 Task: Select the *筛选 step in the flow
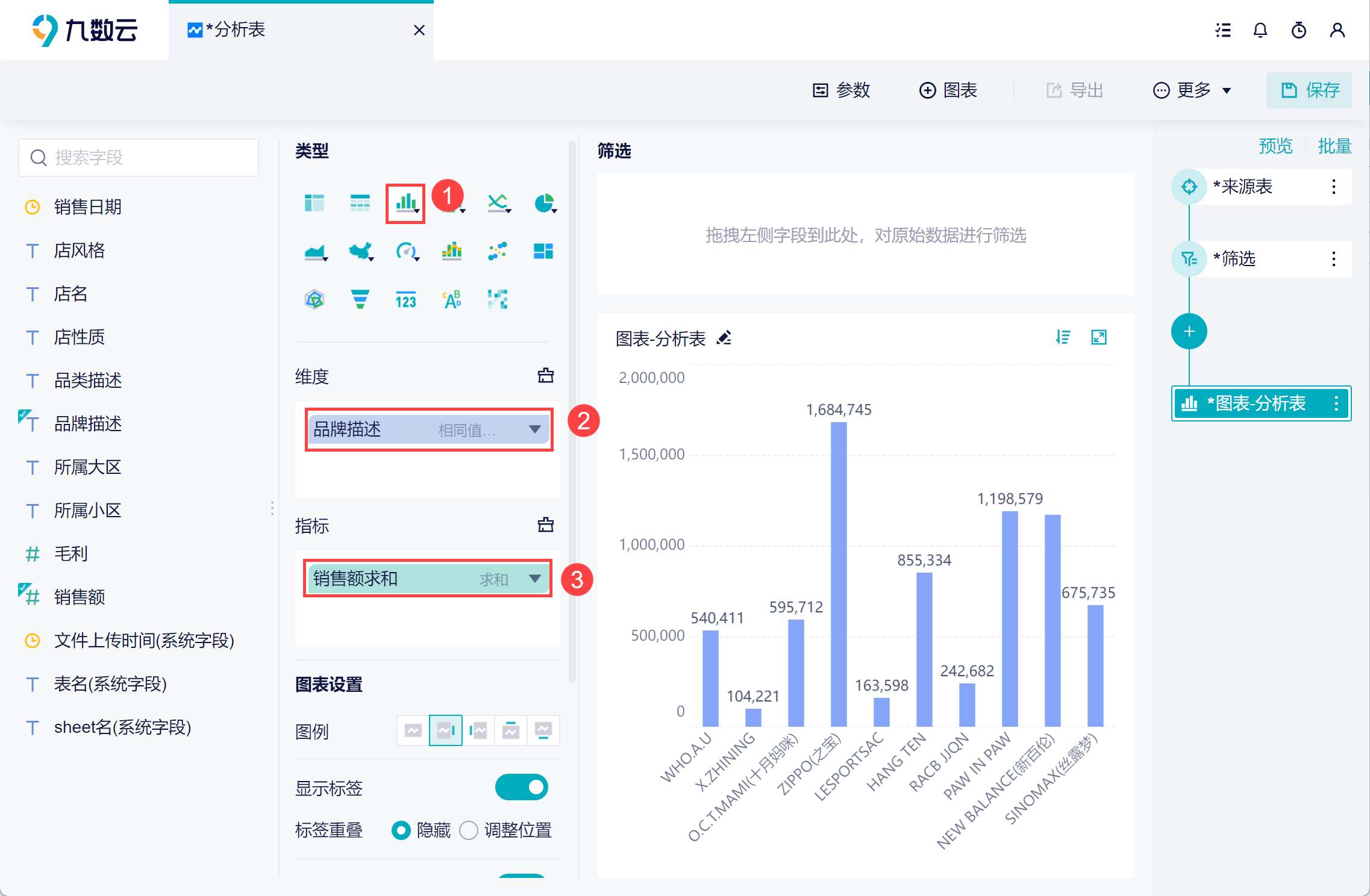click(1235, 259)
